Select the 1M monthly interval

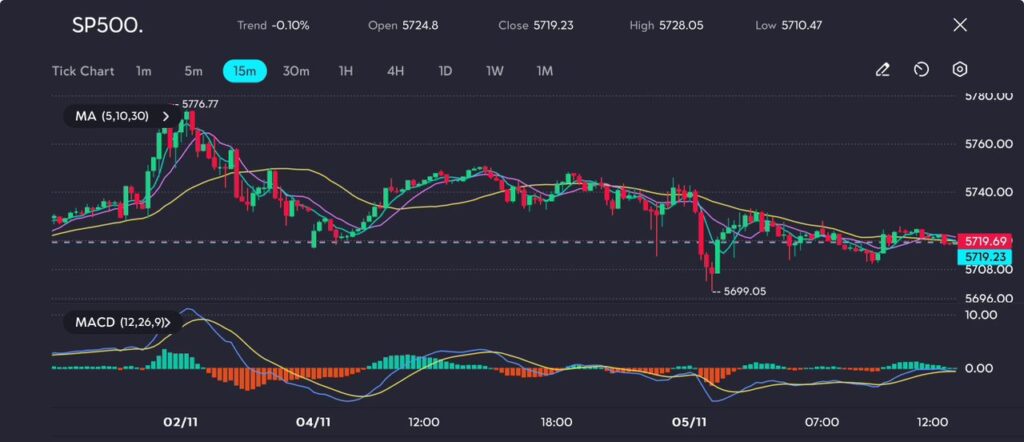pyautogui.click(x=545, y=71)
